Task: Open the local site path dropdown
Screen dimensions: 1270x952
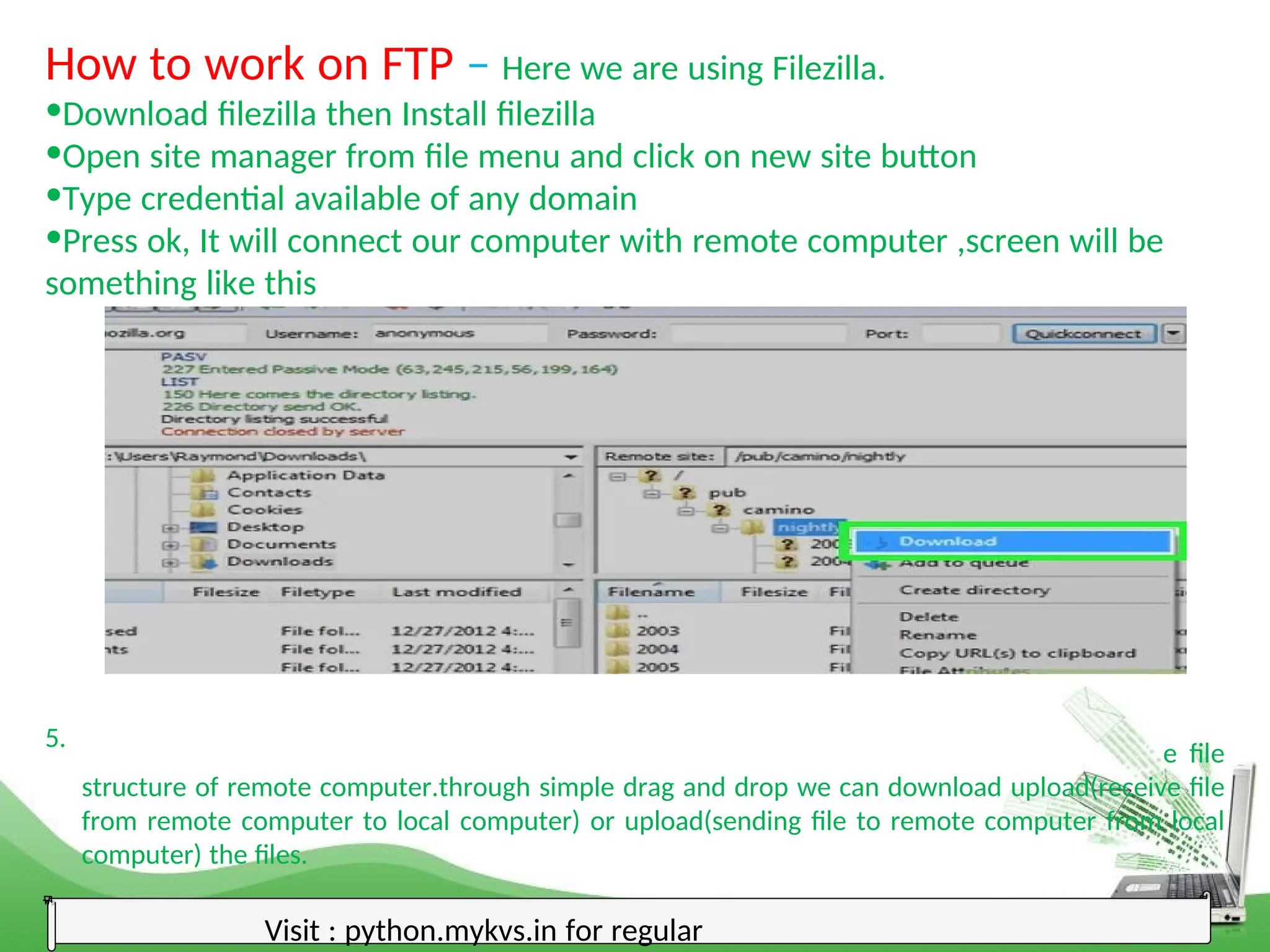Action: click(571, 457)
